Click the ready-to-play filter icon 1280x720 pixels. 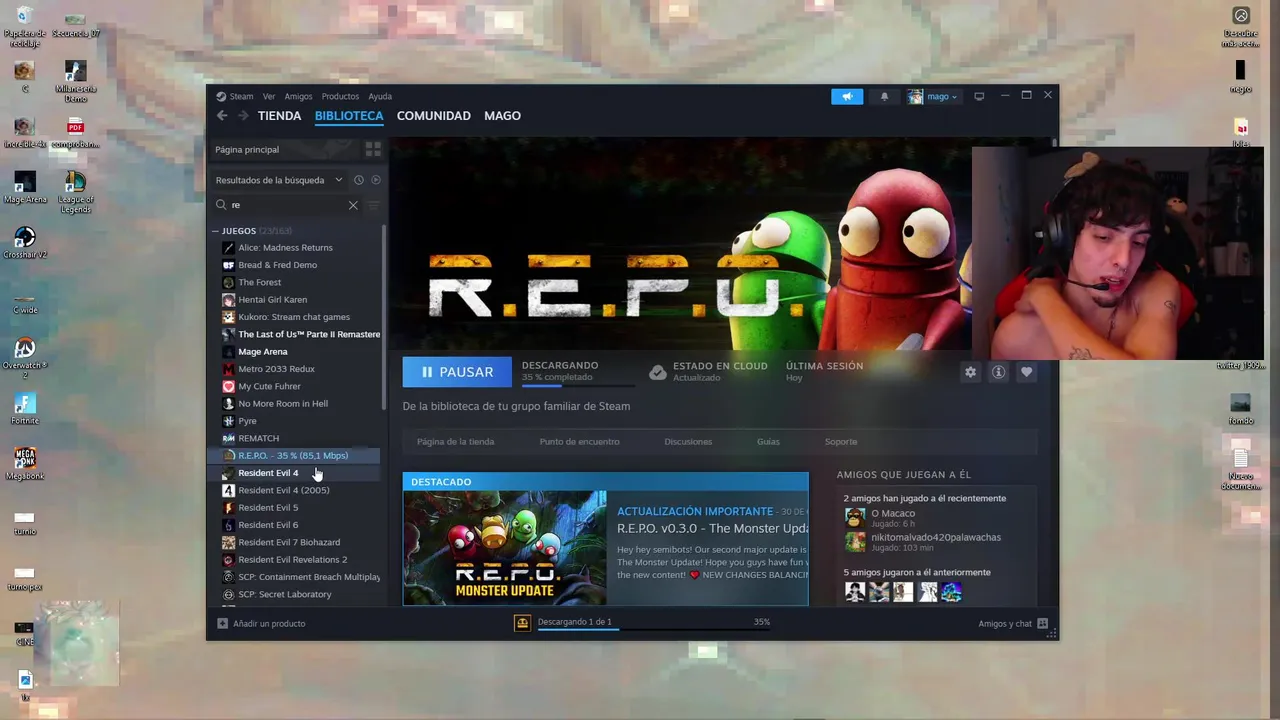pos(376,180)
